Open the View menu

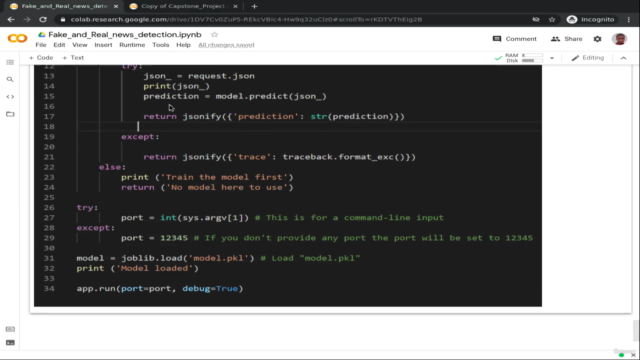point(80,45)
